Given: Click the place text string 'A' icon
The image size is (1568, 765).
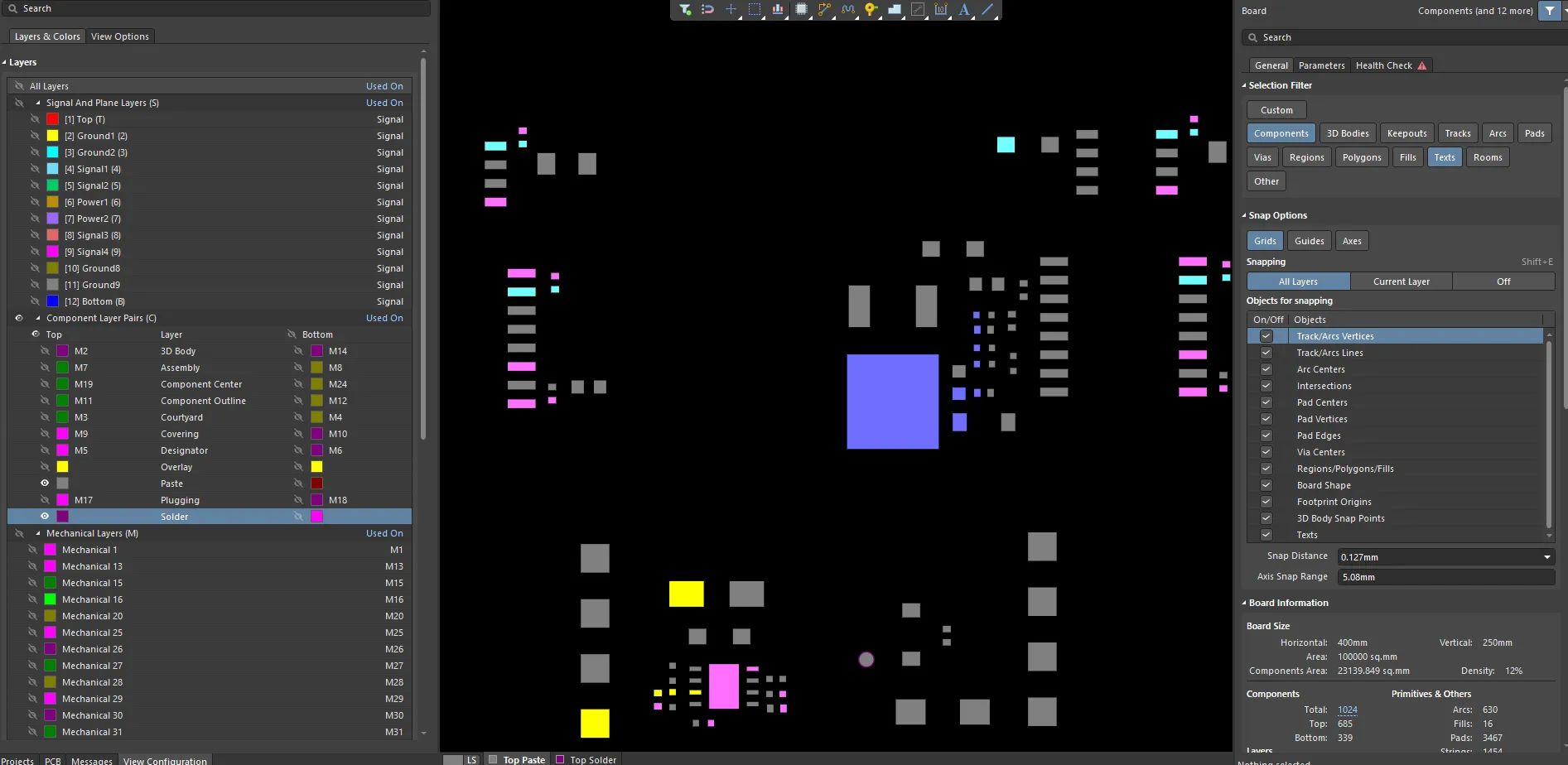Looking at the screenshot, I should pos(964,10).
